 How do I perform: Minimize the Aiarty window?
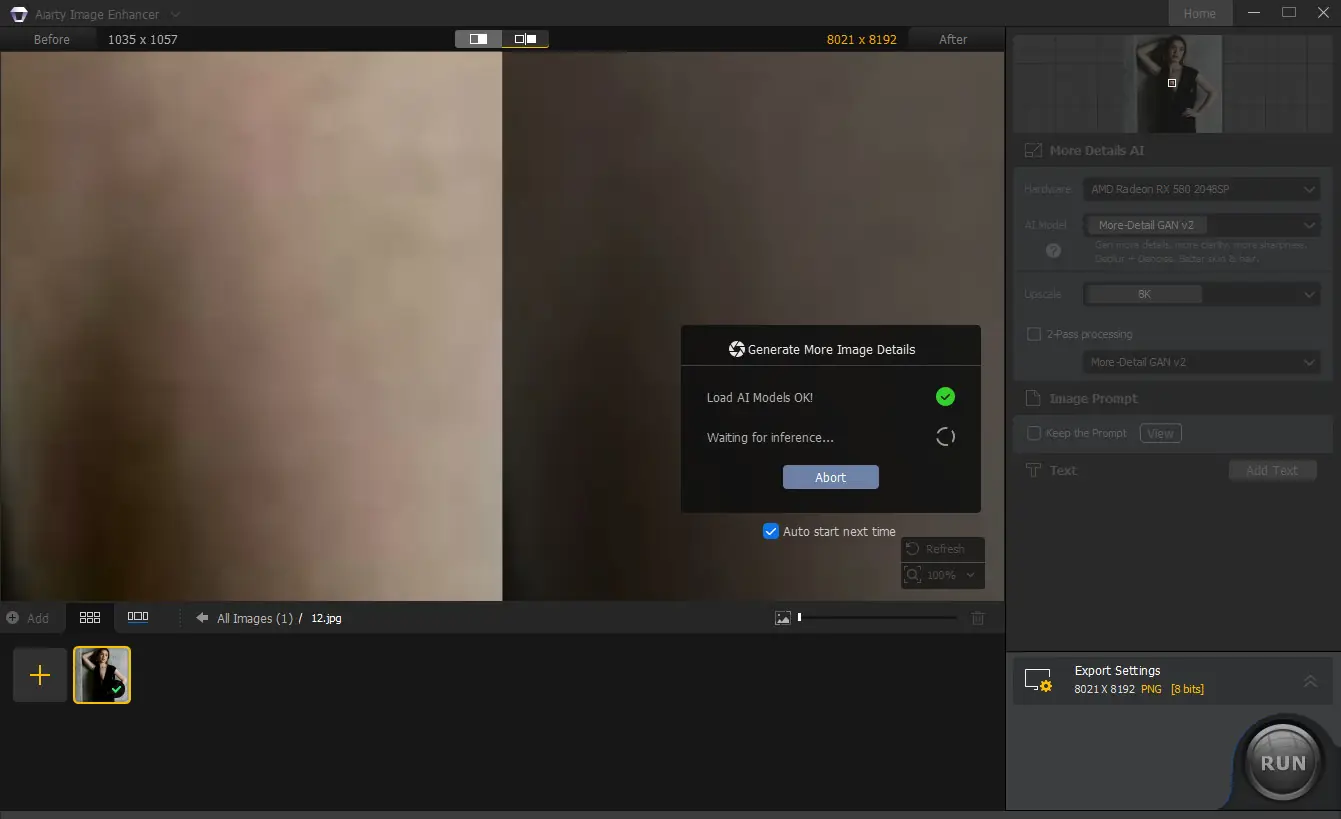[x=1254, y=13]
